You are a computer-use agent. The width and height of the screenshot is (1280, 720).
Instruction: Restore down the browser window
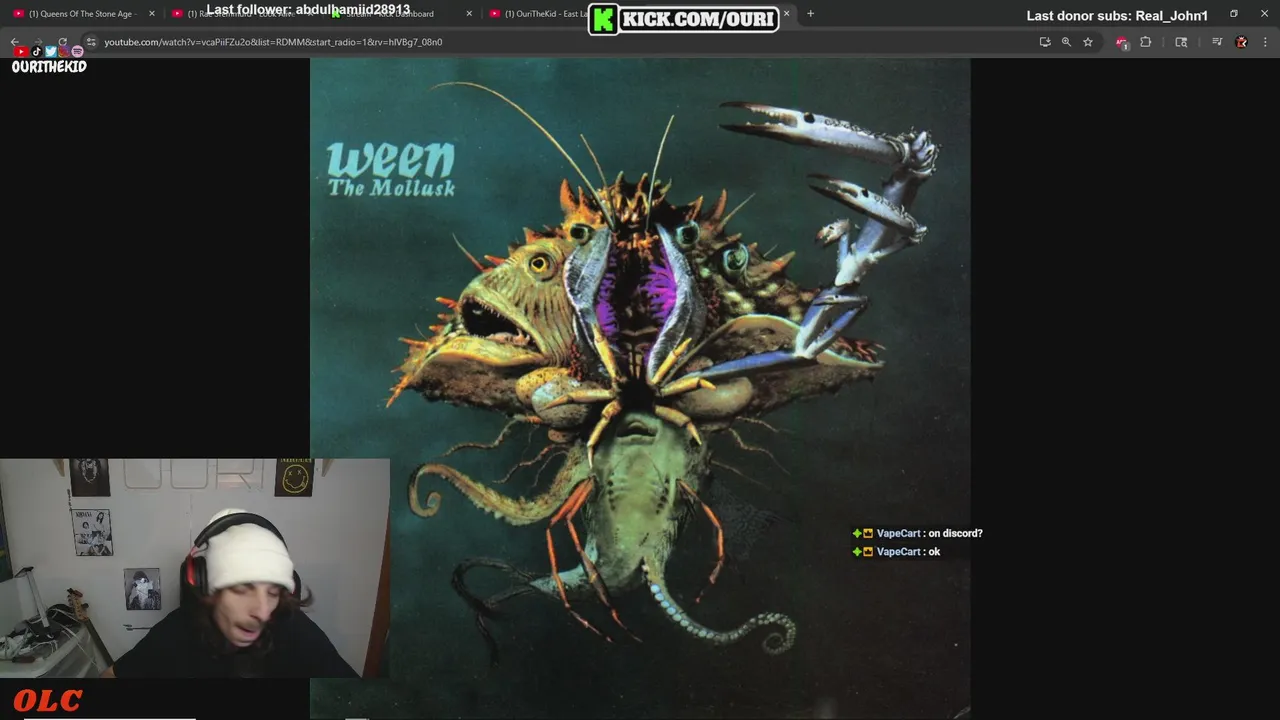pos(1234,14)
